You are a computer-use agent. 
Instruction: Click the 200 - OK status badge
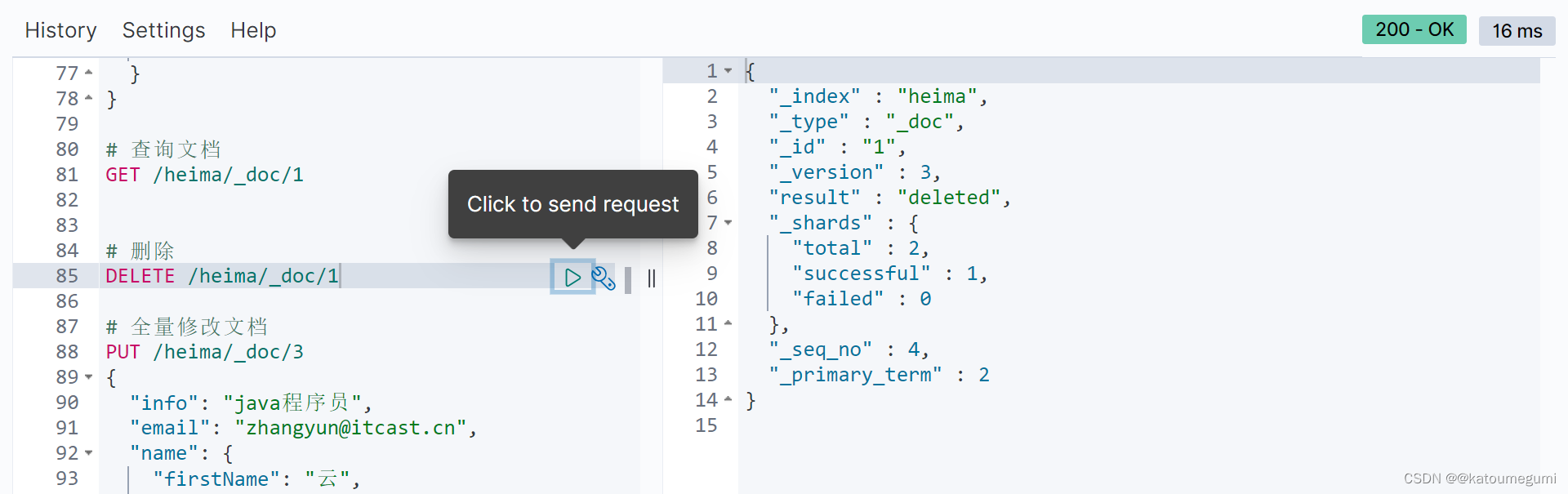point(1414,29)
